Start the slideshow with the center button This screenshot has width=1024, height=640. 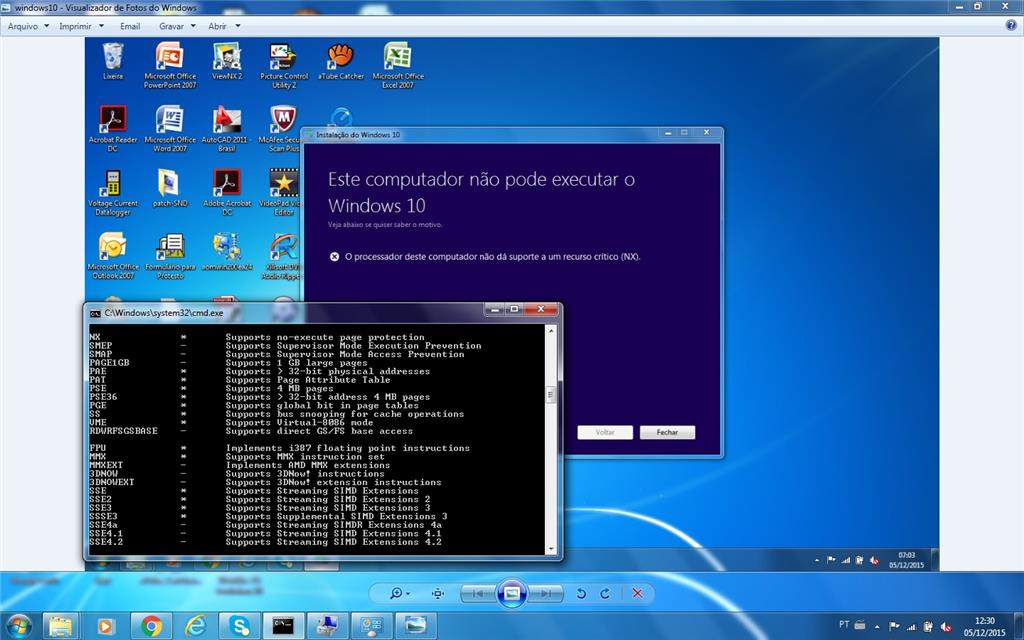tap(512, 593)
